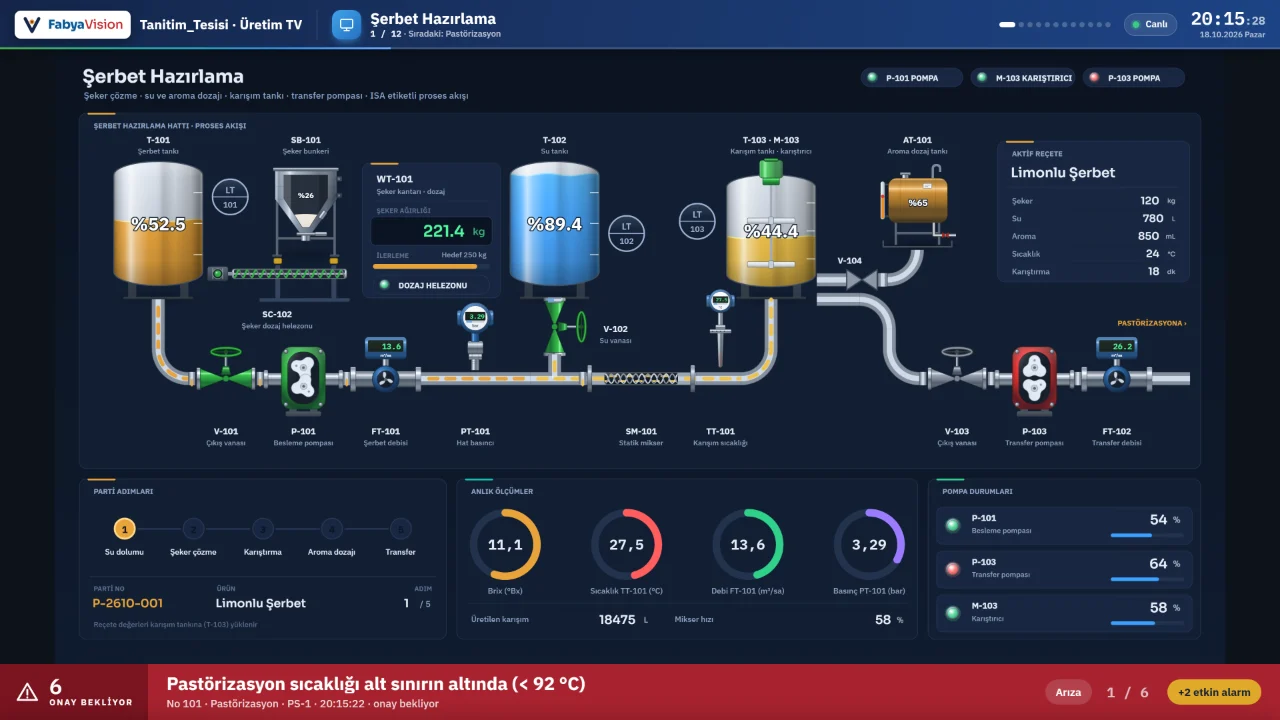Click the alarm warning triangle icon

point(27,691)
